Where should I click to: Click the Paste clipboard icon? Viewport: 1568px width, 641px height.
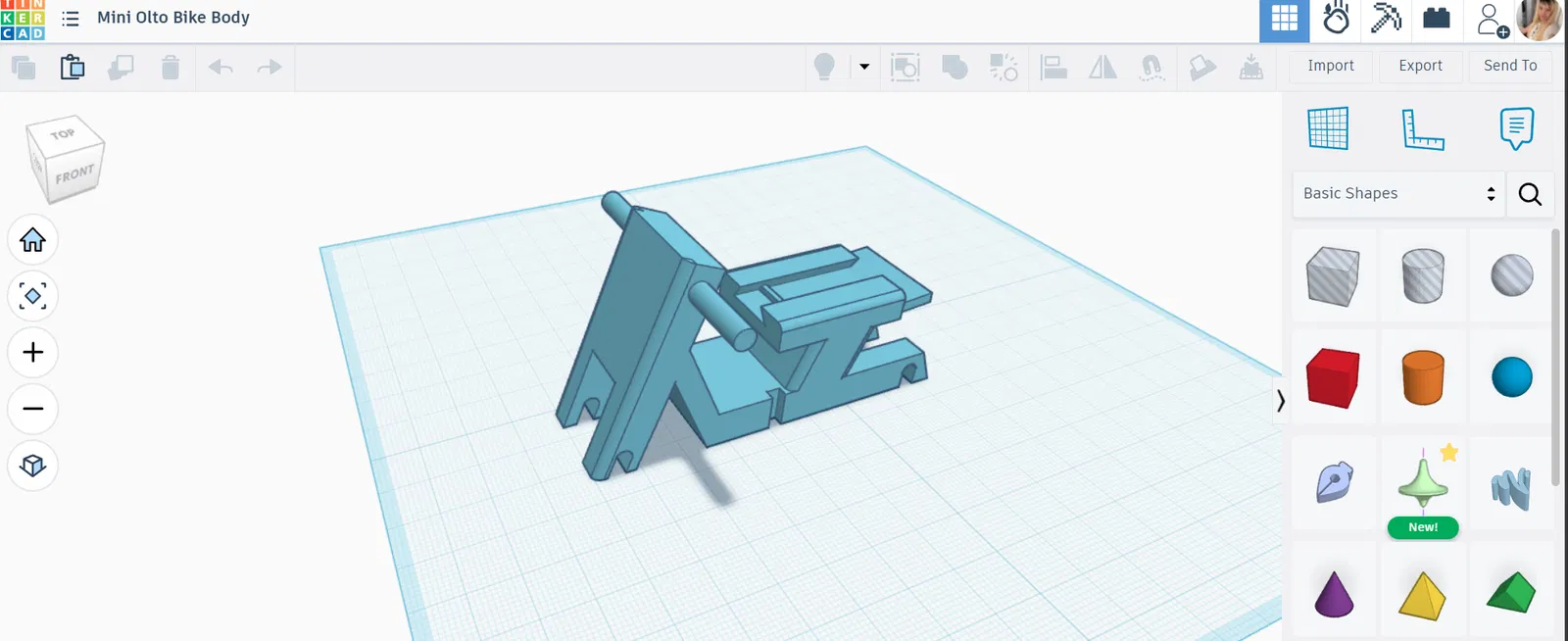73,68
